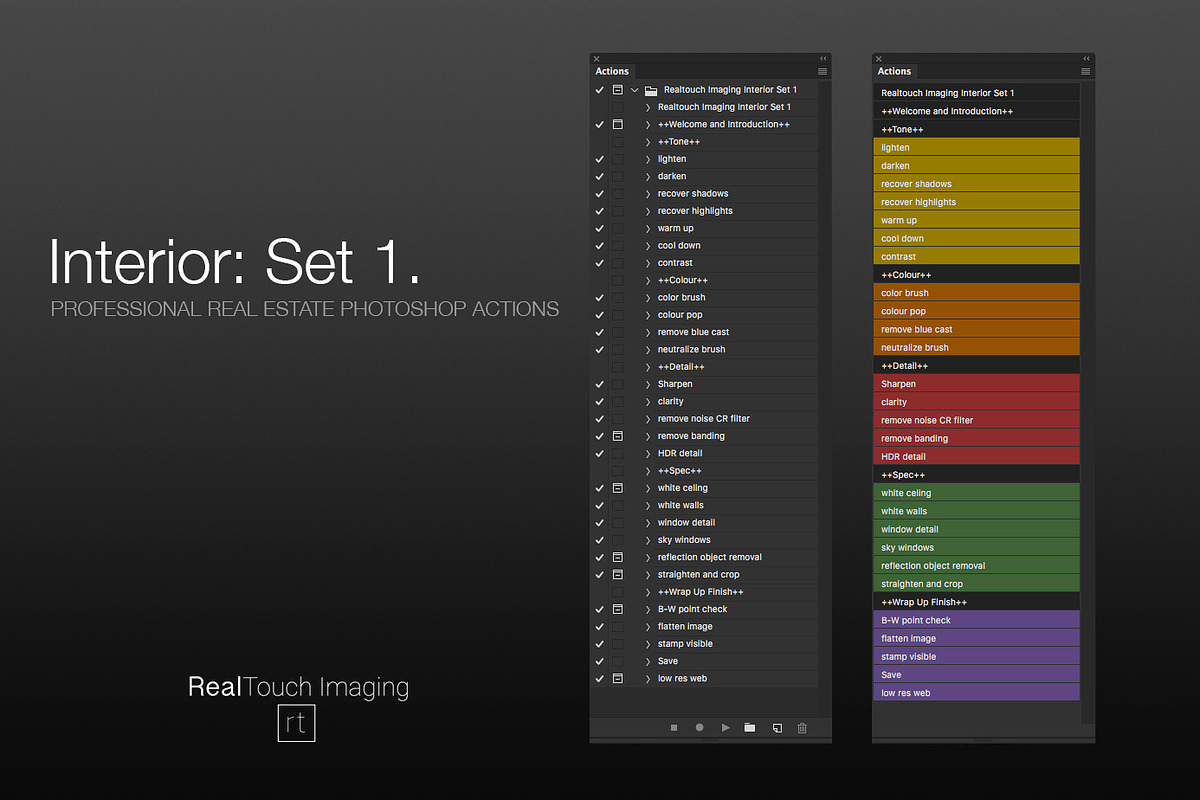The height and width of the screenshot is (800, 1200).
Task: Uncheck the checkmark for flatten image
Action: (600, 627)
